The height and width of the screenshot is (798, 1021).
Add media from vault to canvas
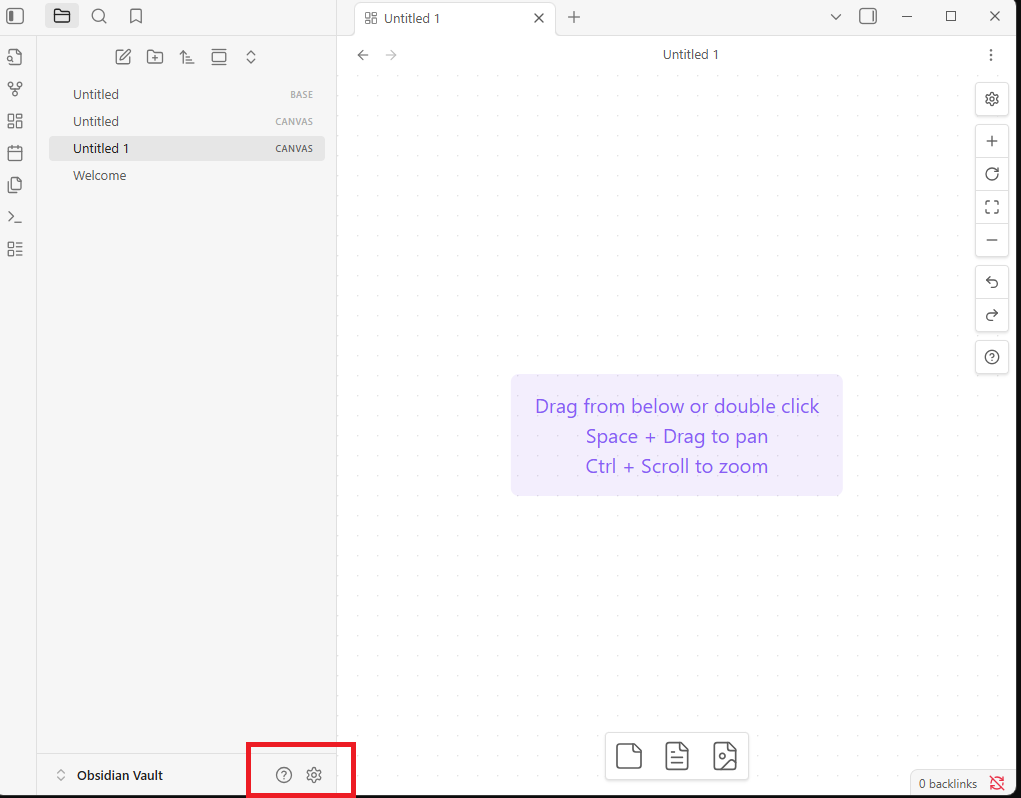pyautogui.click(x=725, y=756)
